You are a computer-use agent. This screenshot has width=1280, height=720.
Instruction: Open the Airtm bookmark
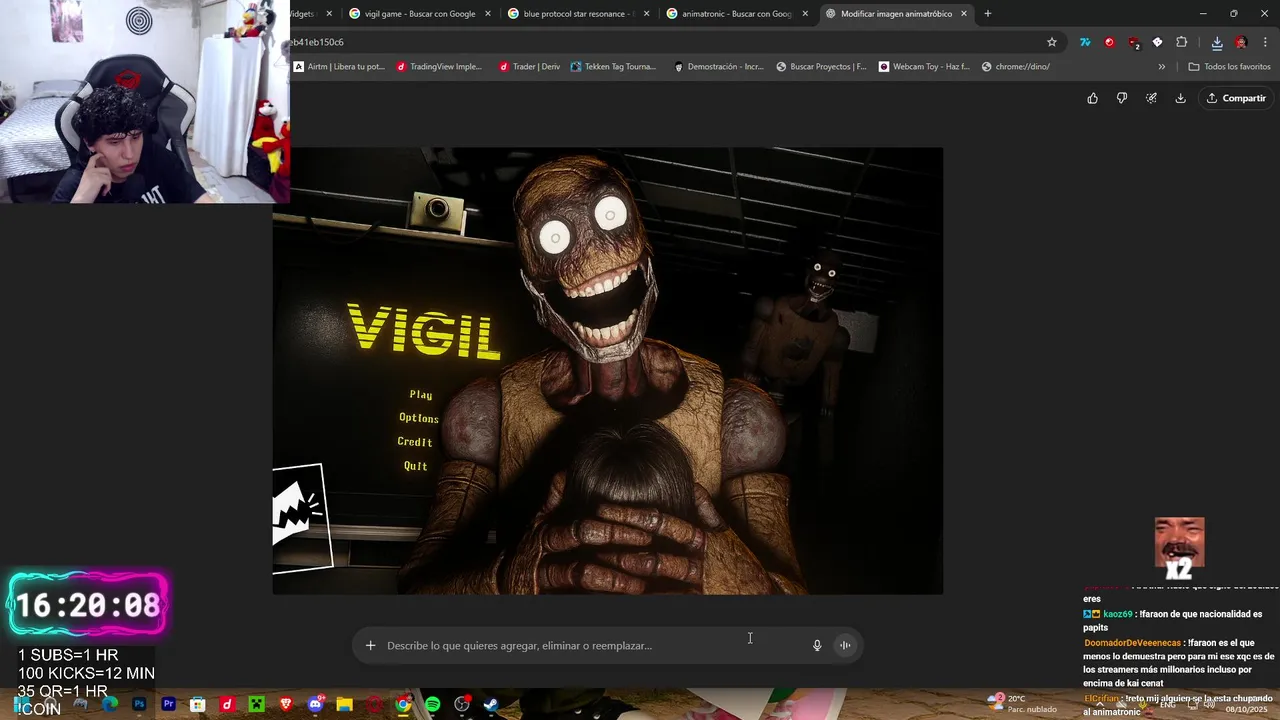339,67
